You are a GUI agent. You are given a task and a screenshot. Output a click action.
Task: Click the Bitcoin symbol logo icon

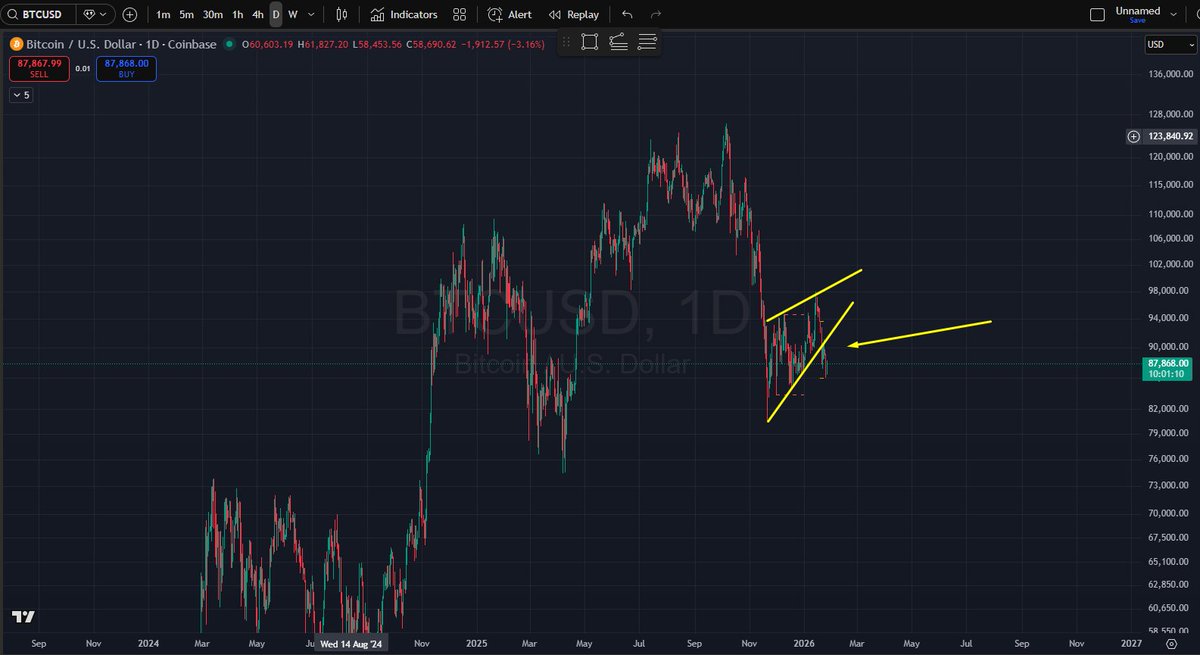pyautogui.click(x=15, y=44)
